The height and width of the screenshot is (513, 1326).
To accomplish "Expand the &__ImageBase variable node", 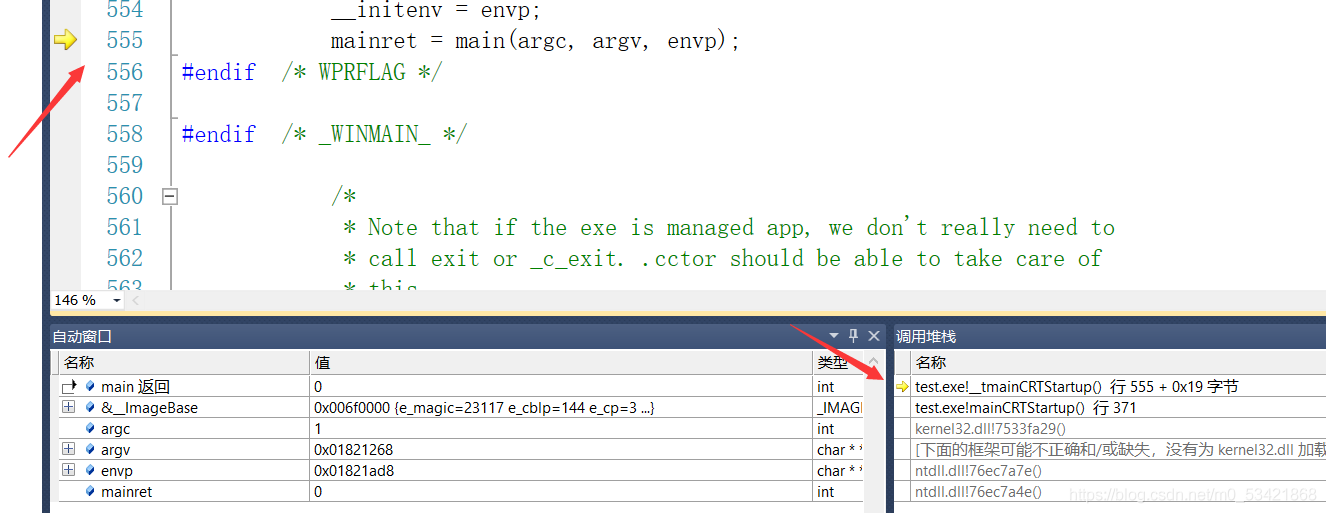I will (68, 408).
